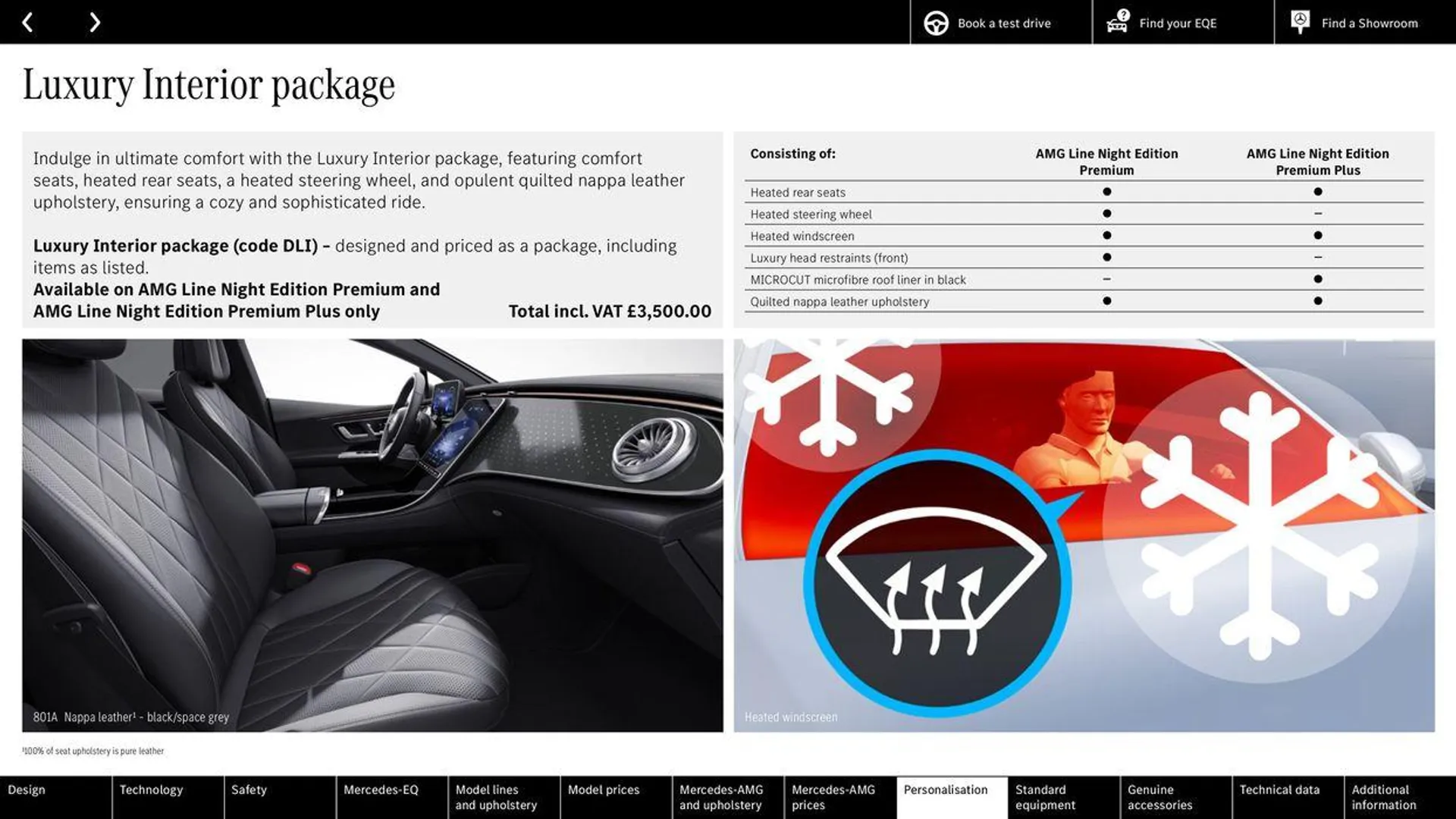The height and width of the screenshot is (819, 1456).
Task: Click '801A Nappa leather' image caption
Action: pyautogui.click(x=130, y=717)
